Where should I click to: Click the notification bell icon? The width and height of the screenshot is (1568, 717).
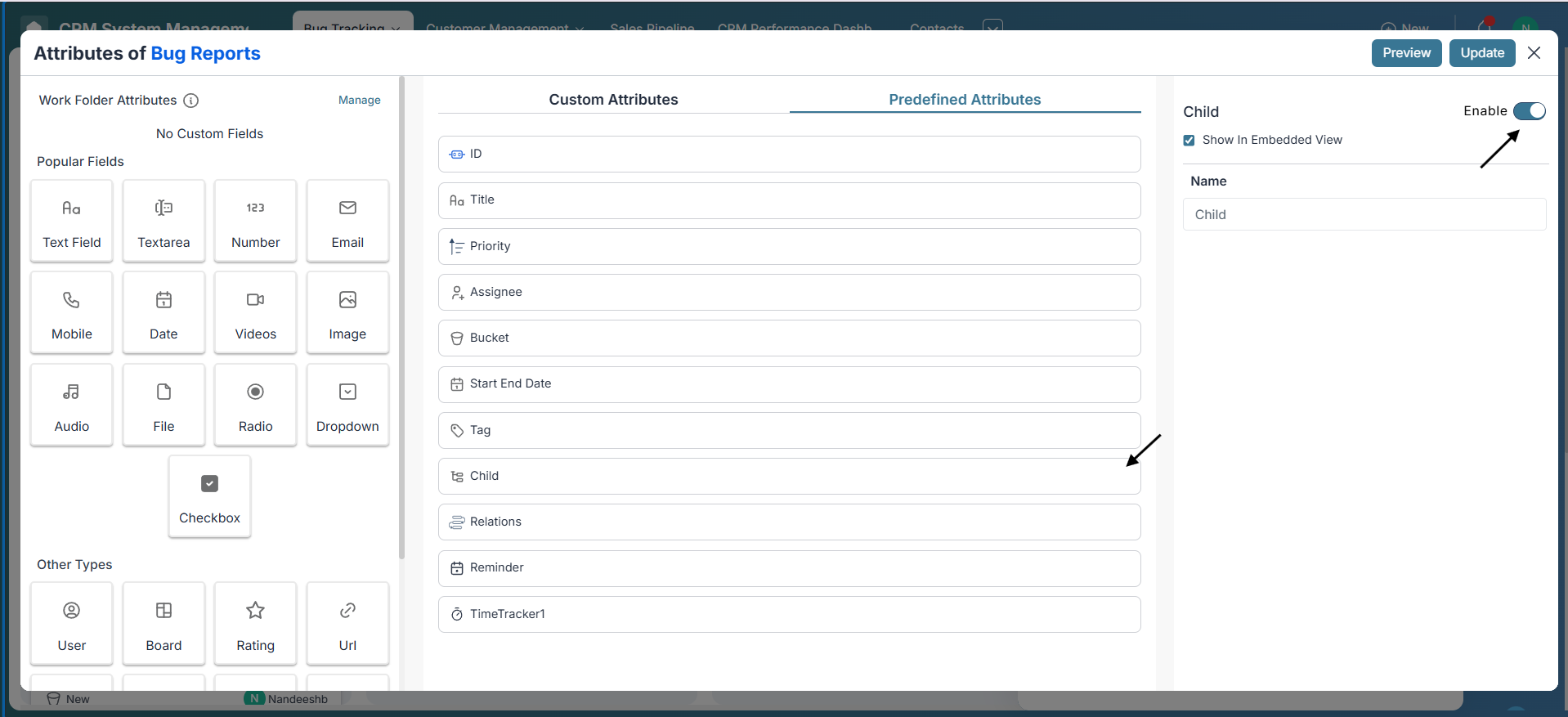click(x=1485, y=25)
